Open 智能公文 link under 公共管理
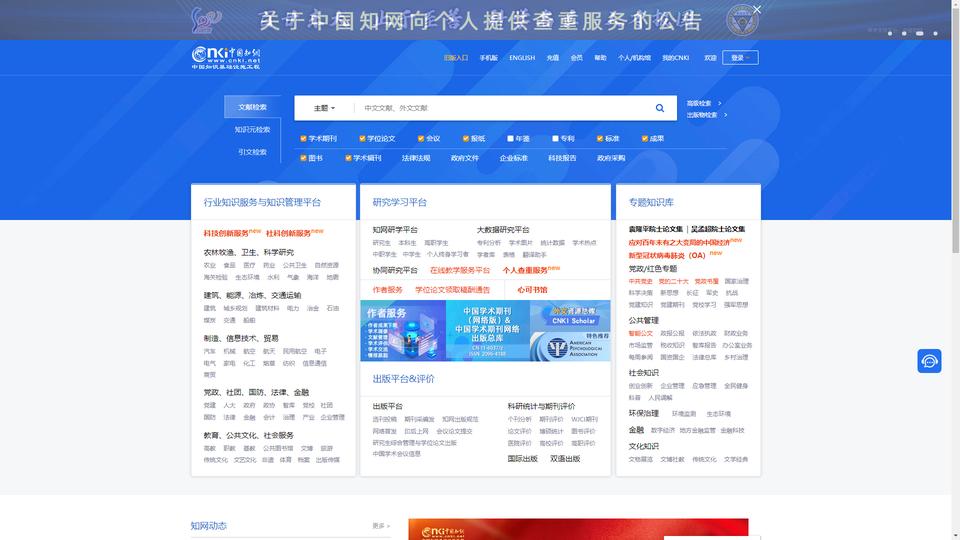This screenshot has height=540, width=960. point(640,333)
